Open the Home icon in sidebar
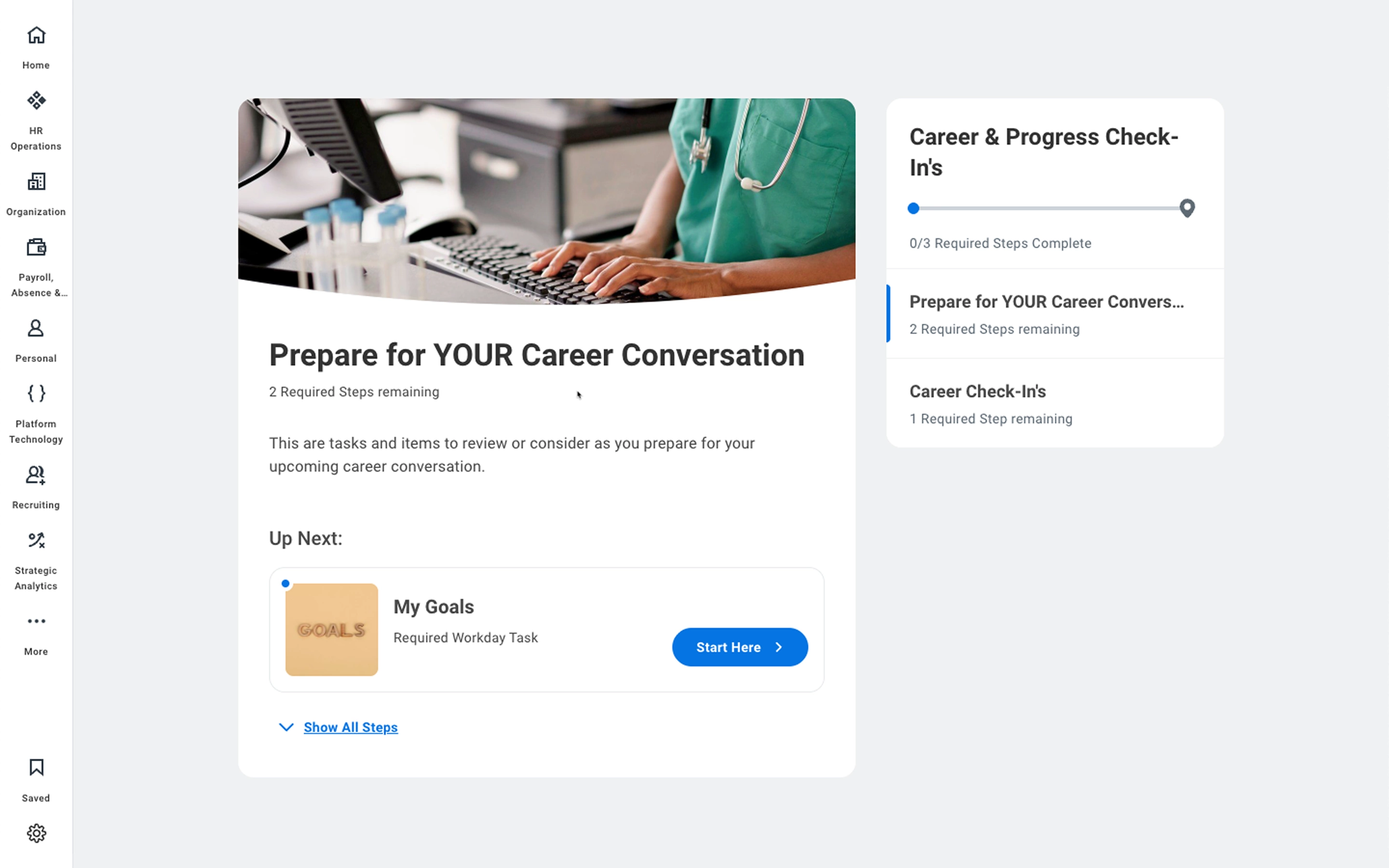 click(x=36, y=35)
